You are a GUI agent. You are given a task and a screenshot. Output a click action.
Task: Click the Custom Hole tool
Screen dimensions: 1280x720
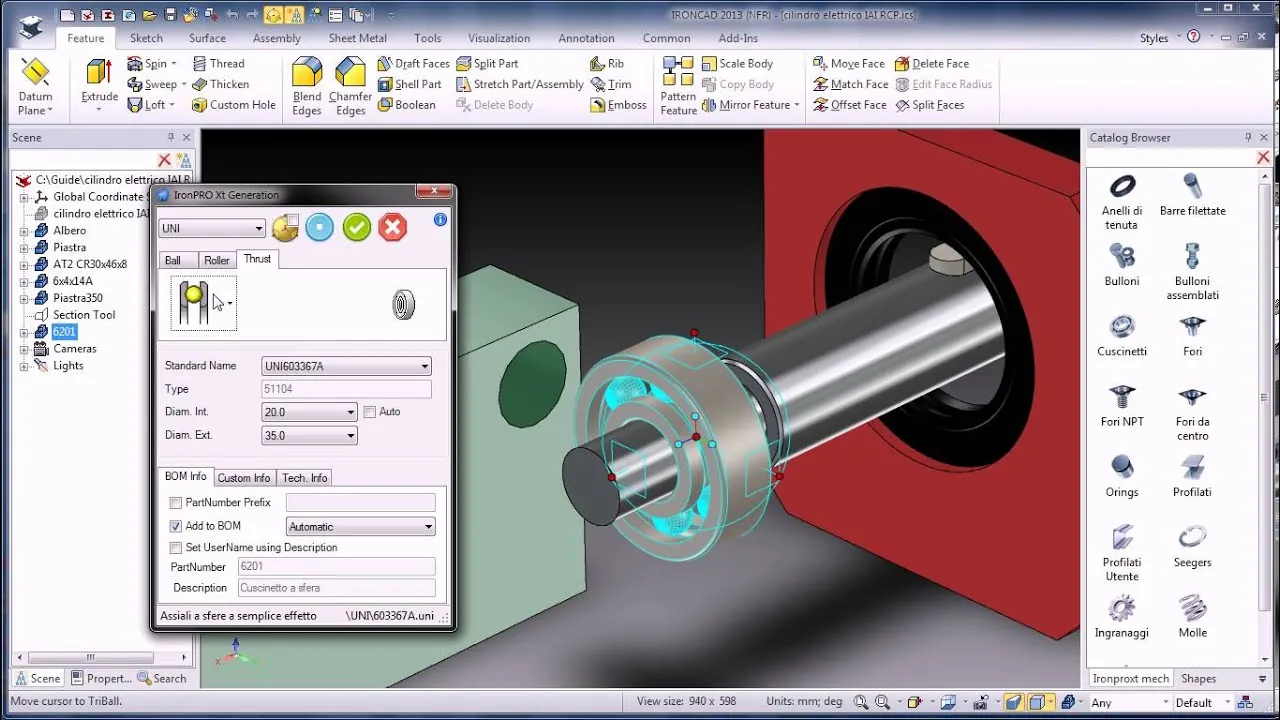click(233, 105)
